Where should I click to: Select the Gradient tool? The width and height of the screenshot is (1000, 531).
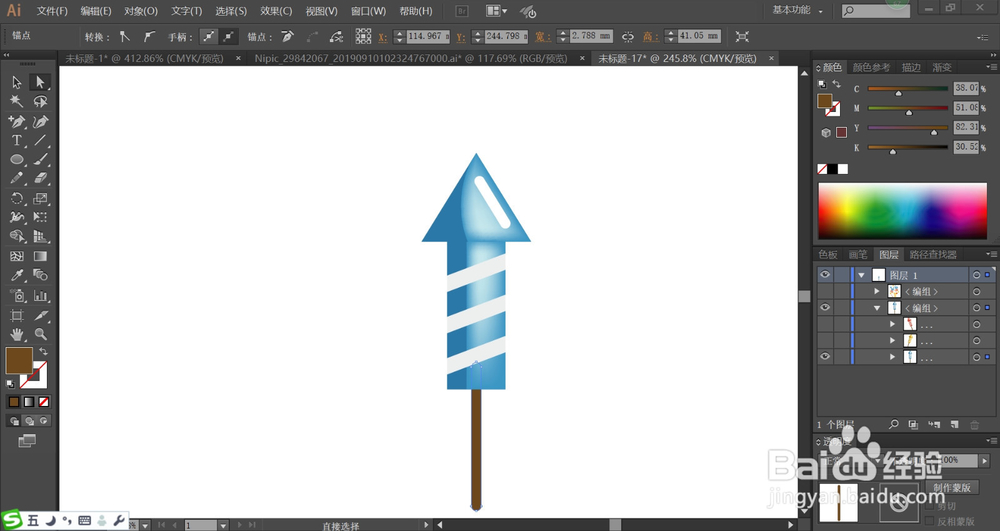(x=40, y=256)
